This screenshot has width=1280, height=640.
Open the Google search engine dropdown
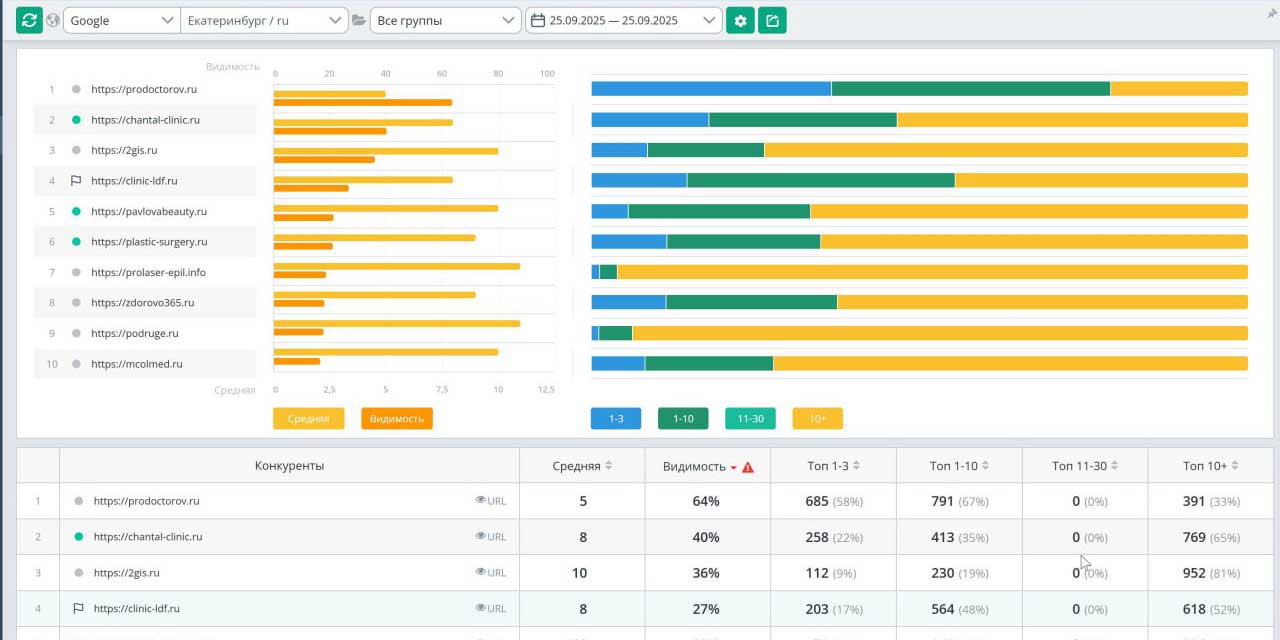tap(121, 20)
